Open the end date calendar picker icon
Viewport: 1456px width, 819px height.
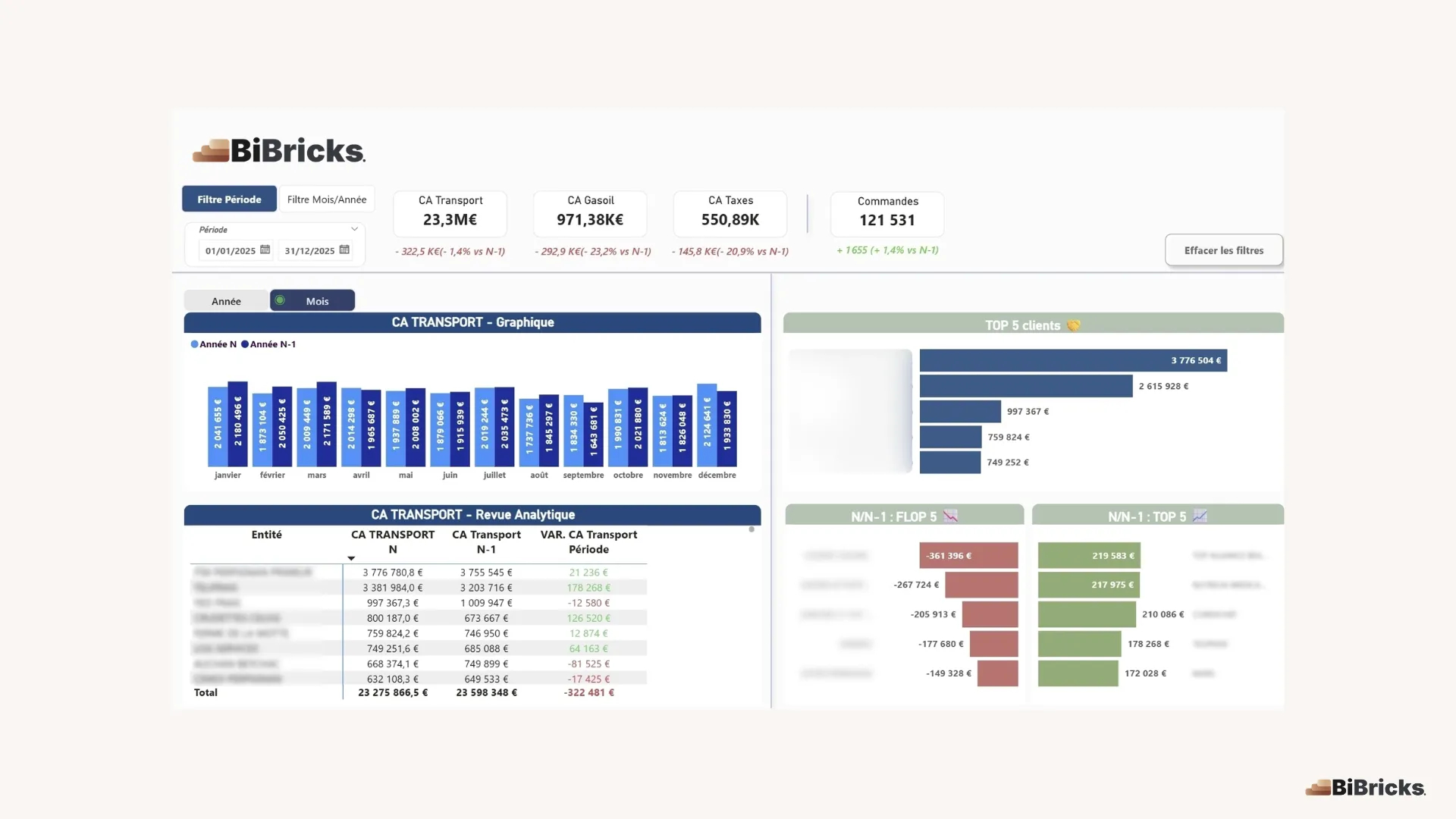pyautogui.click(x=344, y=249)
